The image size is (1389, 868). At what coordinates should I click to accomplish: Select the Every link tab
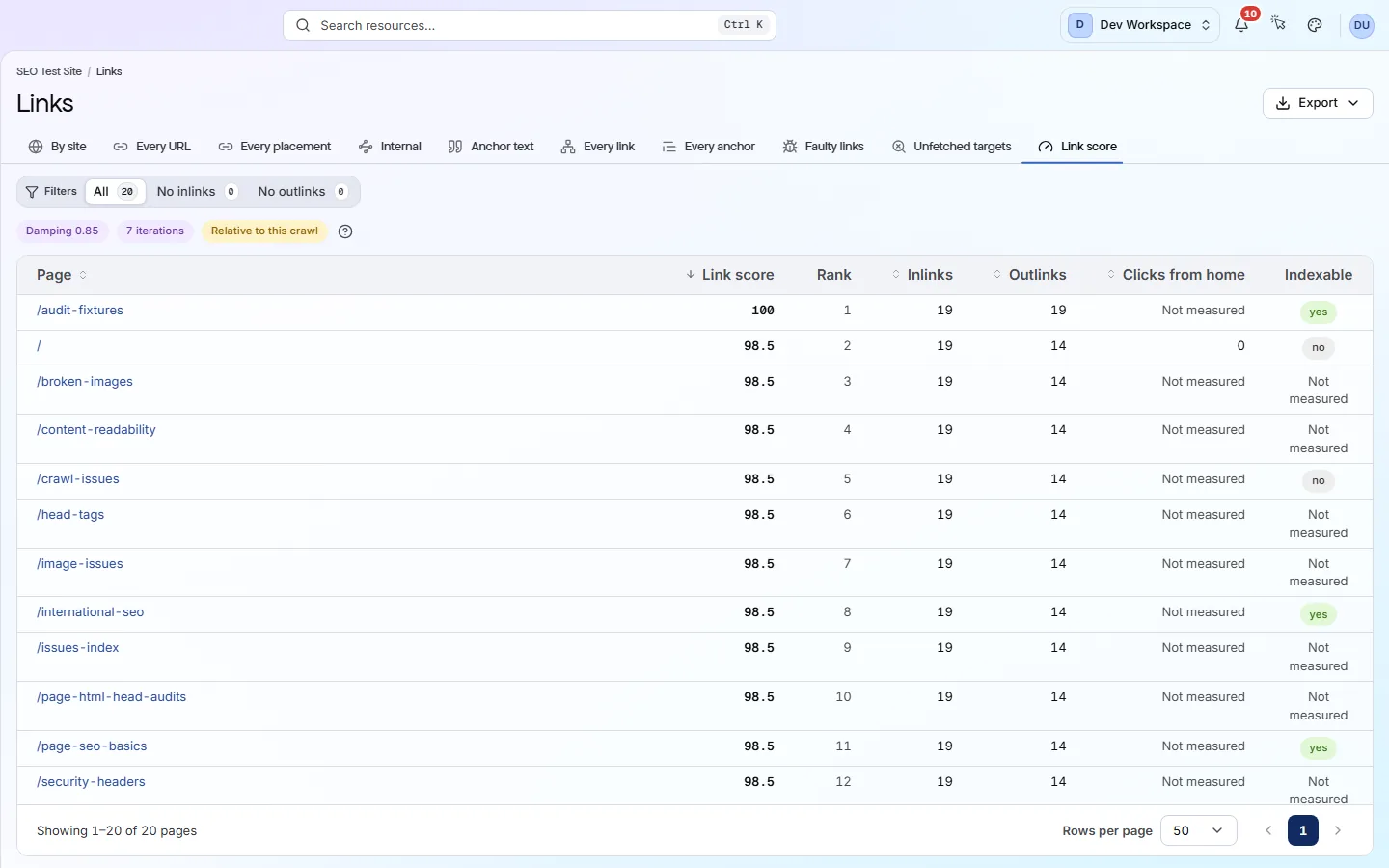click(598, 147)
